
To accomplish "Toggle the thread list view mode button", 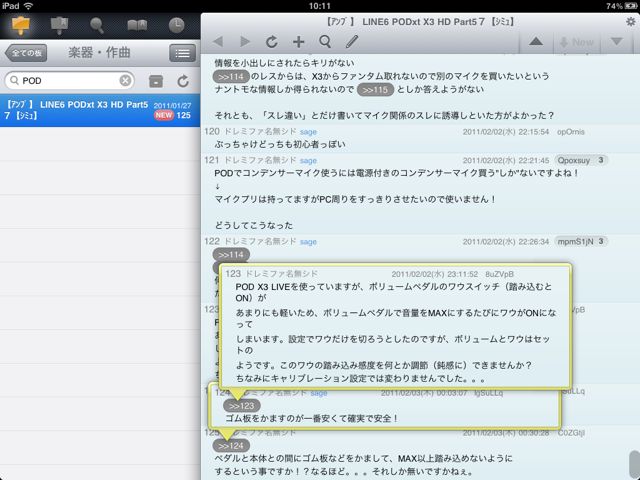I will pyautogui.click(x=182, y=53).
